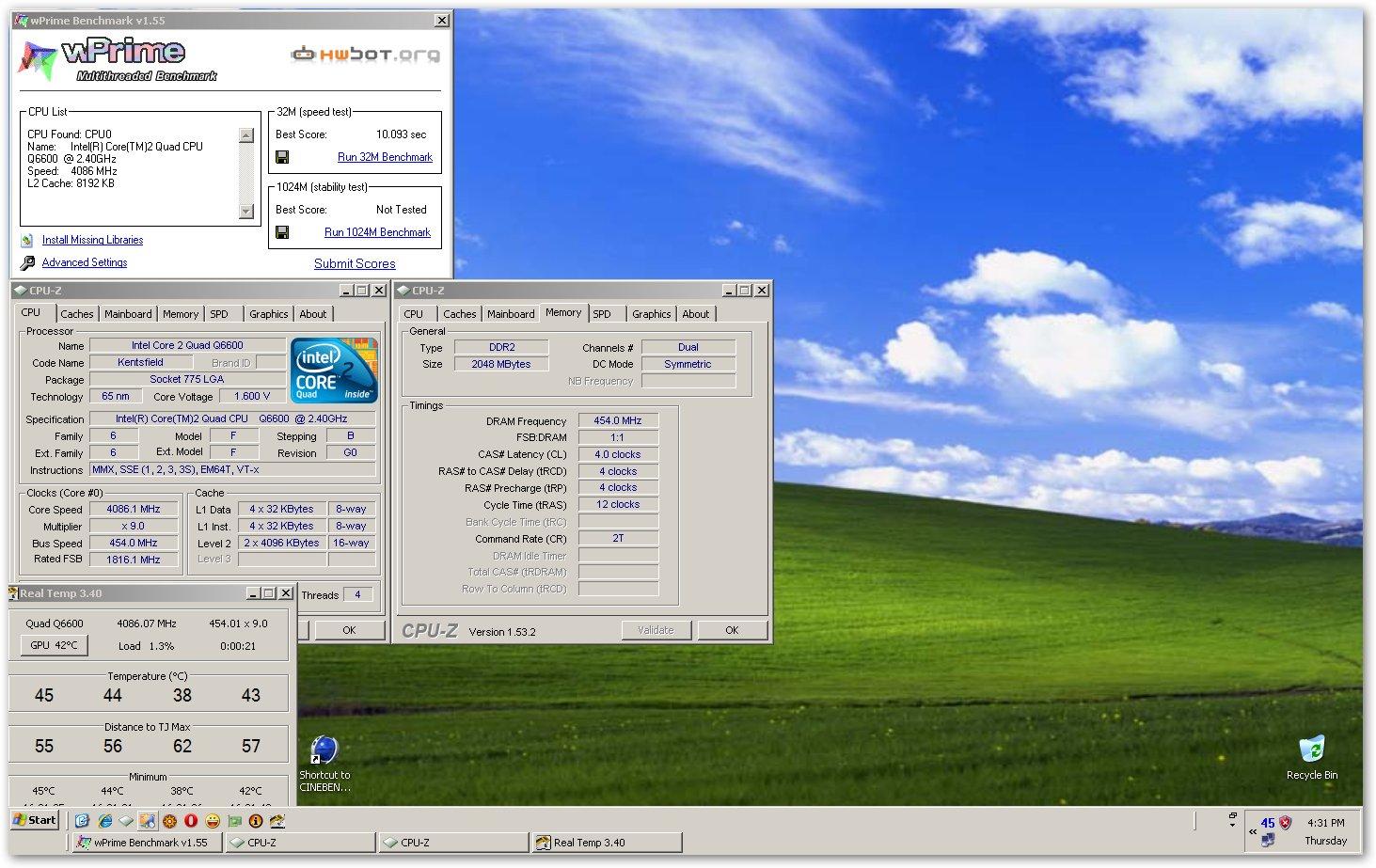This screenshot has width=1376, height=868.
Task: Click the Run 32M Benchmark link
Action: click(x=385, y=157)
